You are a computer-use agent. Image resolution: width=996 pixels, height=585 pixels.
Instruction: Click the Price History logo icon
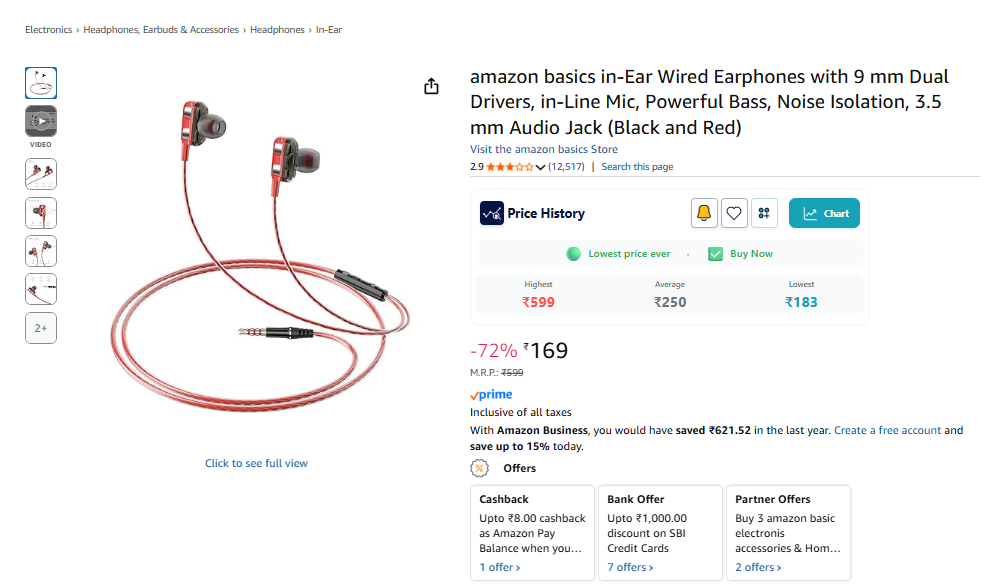491,213
